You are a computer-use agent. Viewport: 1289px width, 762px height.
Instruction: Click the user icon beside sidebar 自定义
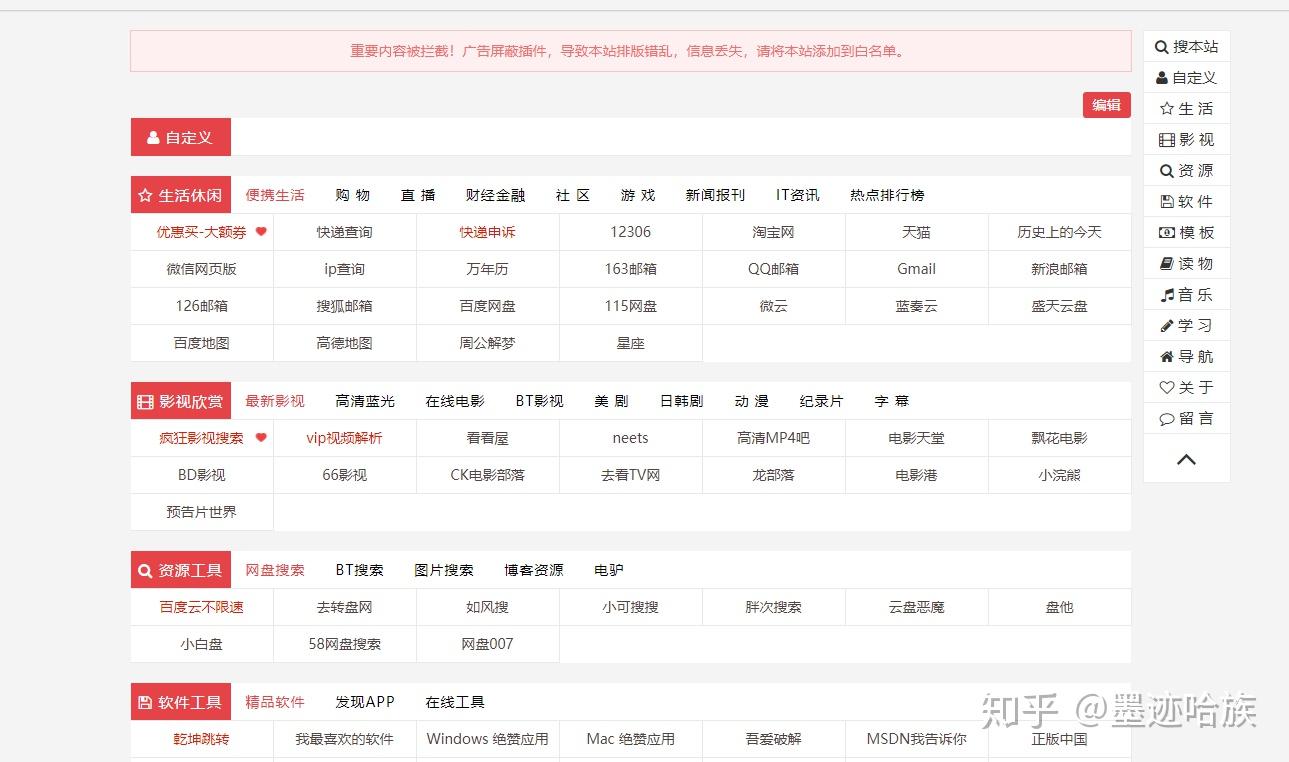tap(1162, 78)
